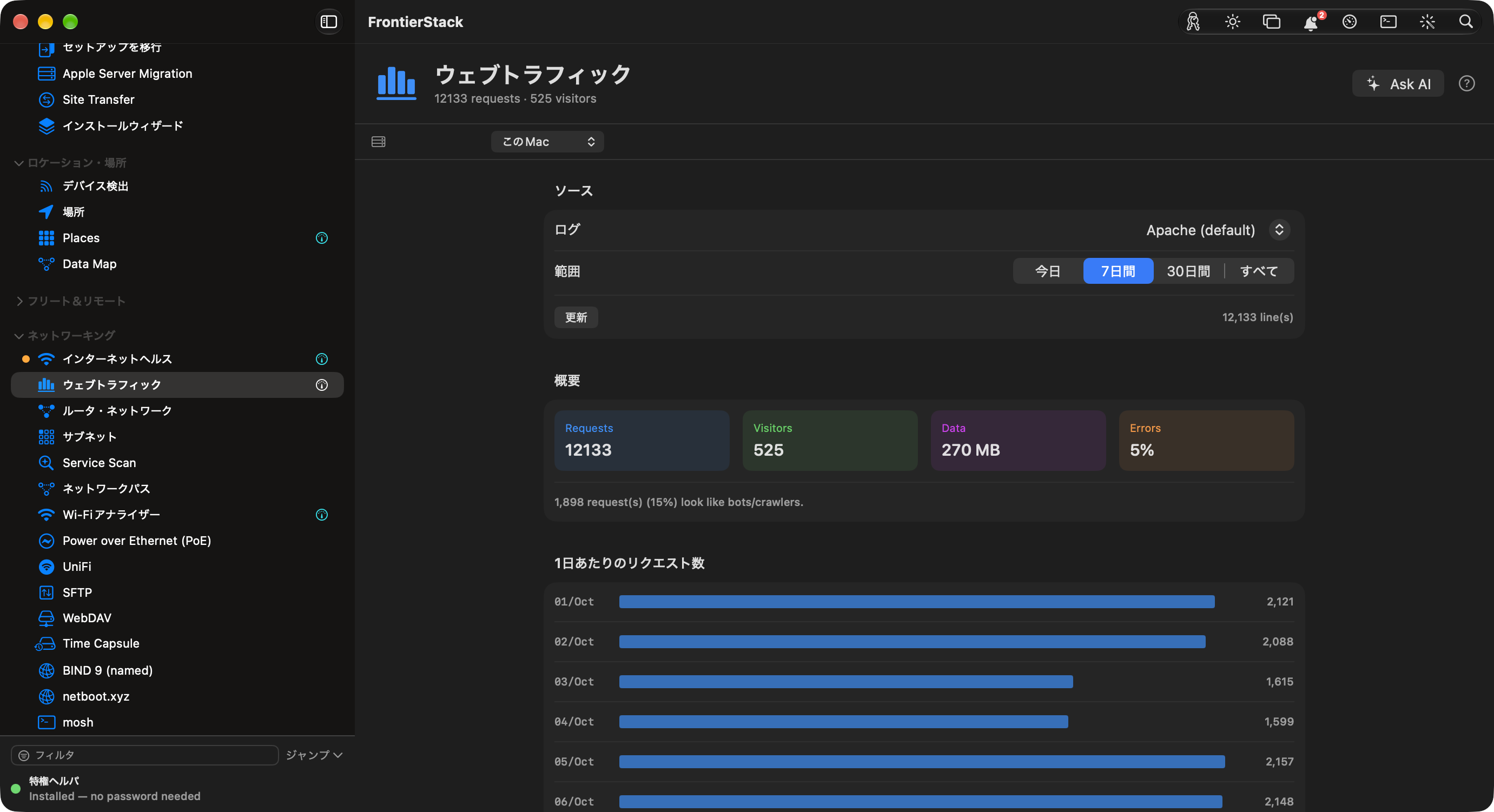1494x812 pixels.
Task: Select 今日 range segment
Action: [x=1048, y=271]
